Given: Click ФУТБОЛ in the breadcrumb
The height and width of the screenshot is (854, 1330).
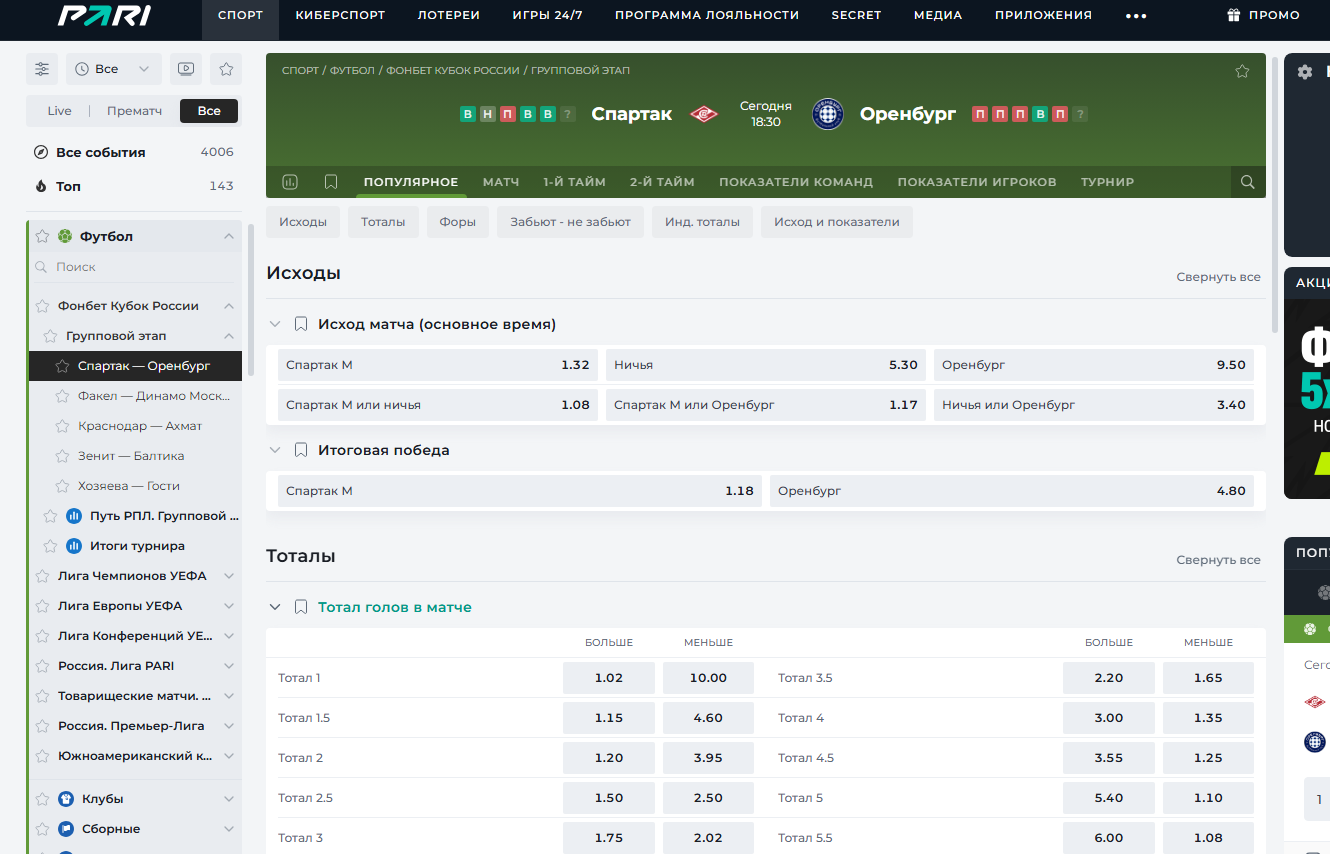Looking at the screenshot, I should pos(352,71).
